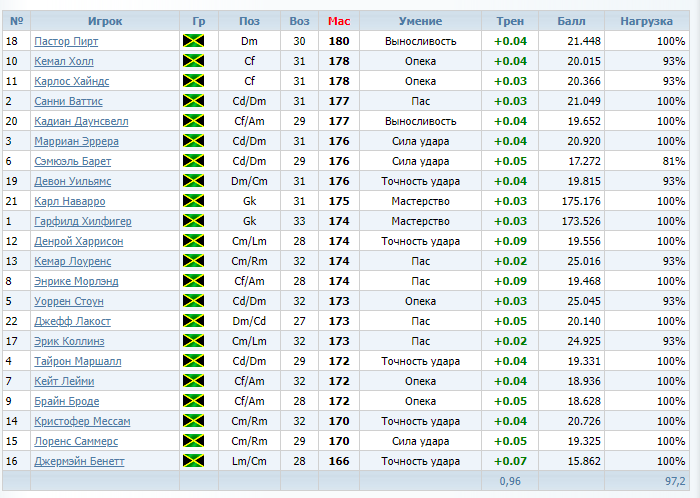Click Jamaica flag in Эрик Коллинз row

point(193,341)
